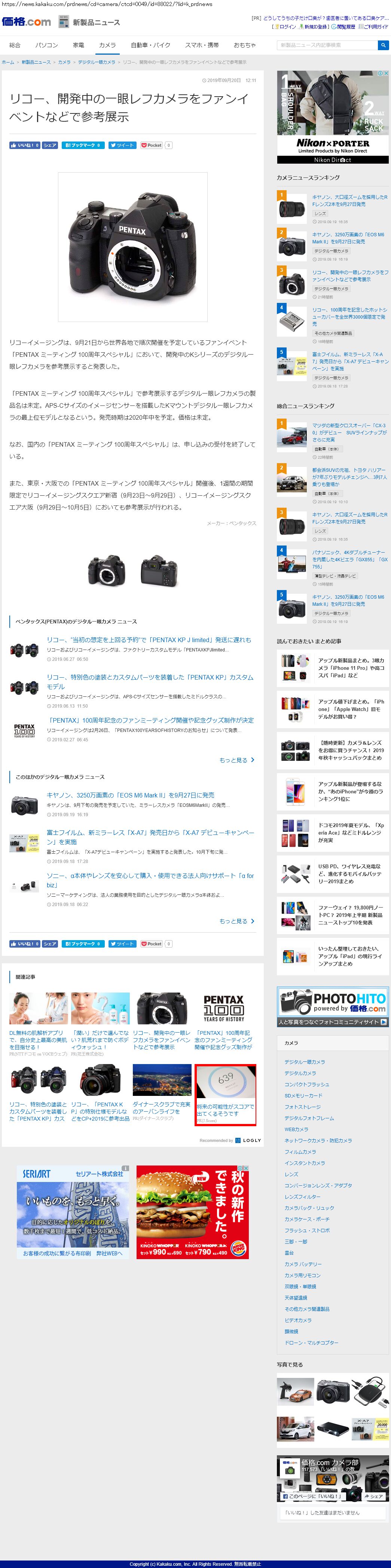Open the Sony α for biz article link

150,880
